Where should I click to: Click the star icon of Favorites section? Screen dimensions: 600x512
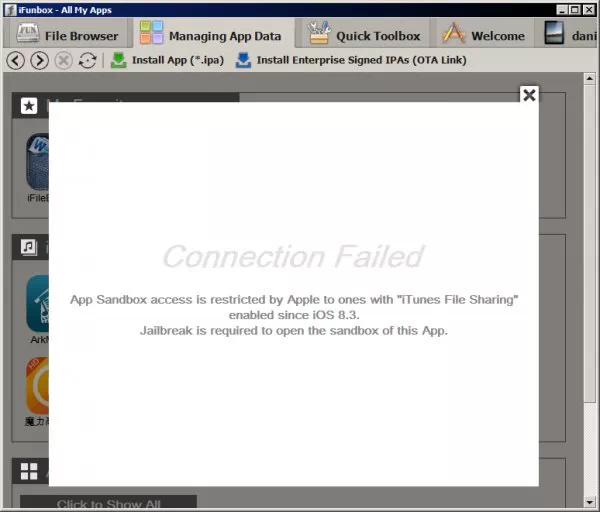29,106
